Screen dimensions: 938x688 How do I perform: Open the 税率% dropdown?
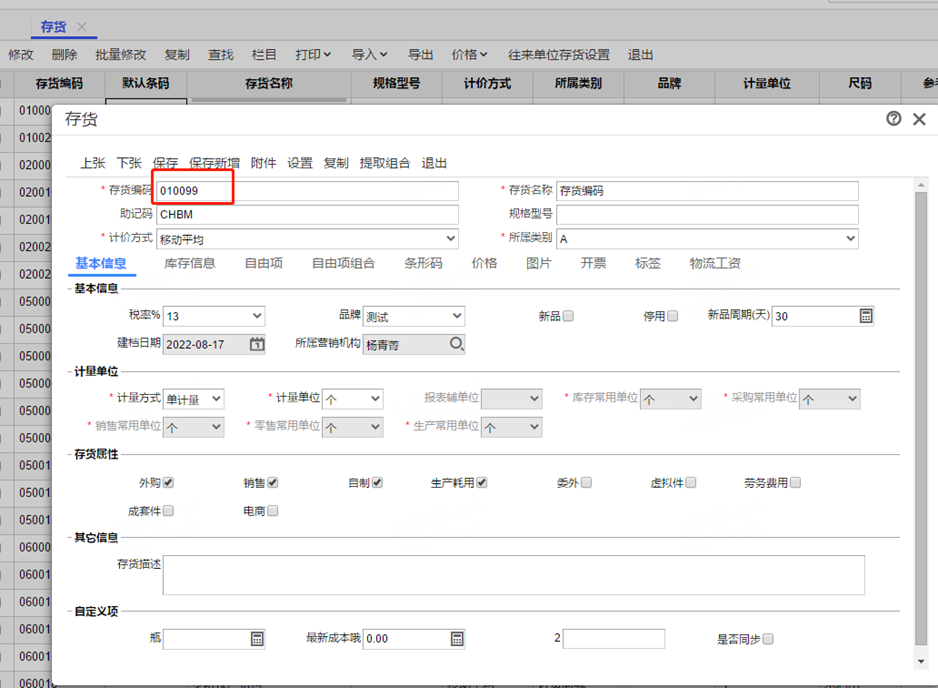coord(256,316)
